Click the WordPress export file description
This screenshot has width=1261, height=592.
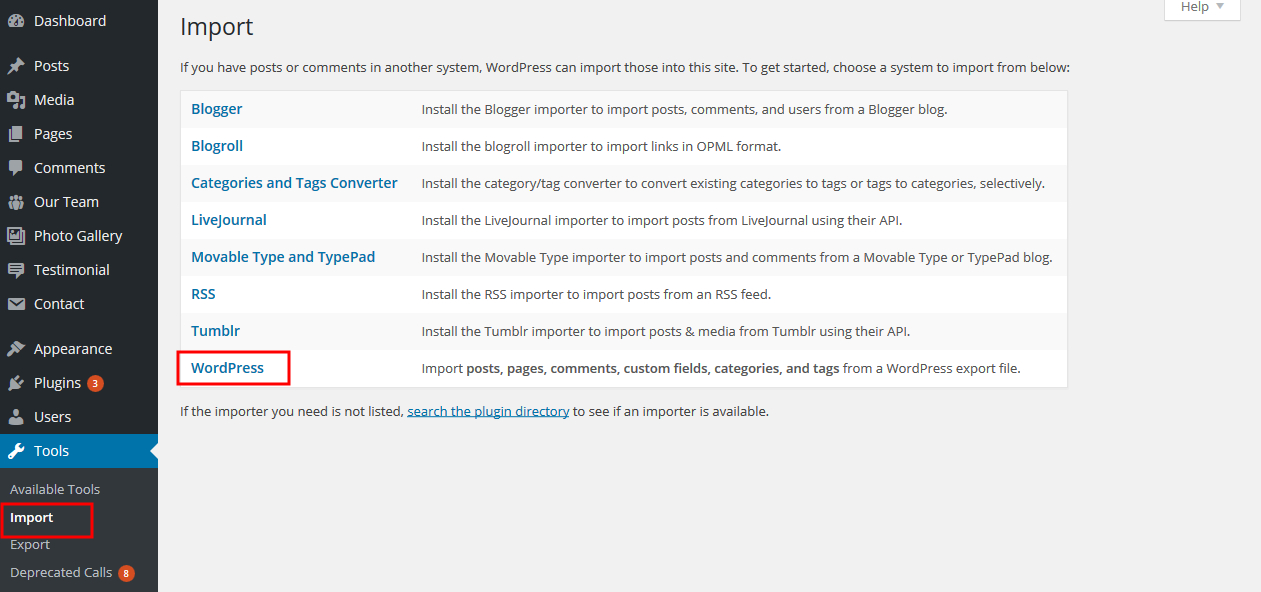[x=721, y=369]
